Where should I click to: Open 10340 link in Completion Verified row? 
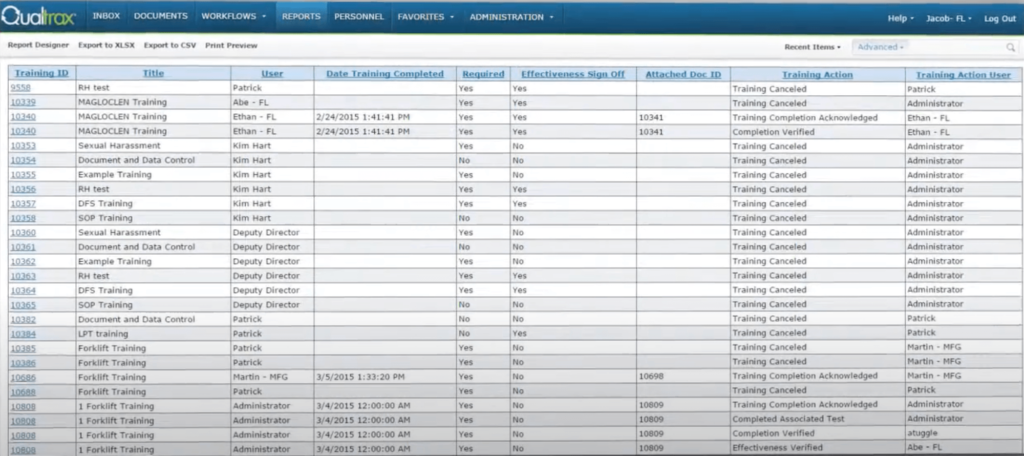[23, 131]
